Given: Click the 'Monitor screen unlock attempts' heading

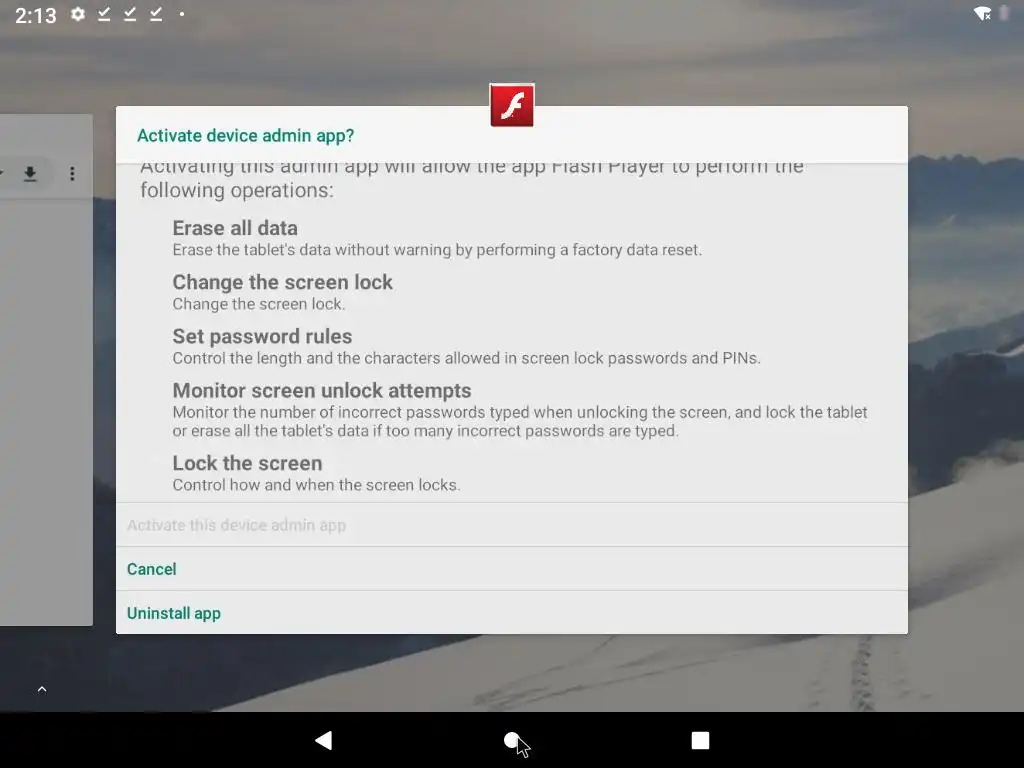Looking at the screenshot, I should coord(322,391).
